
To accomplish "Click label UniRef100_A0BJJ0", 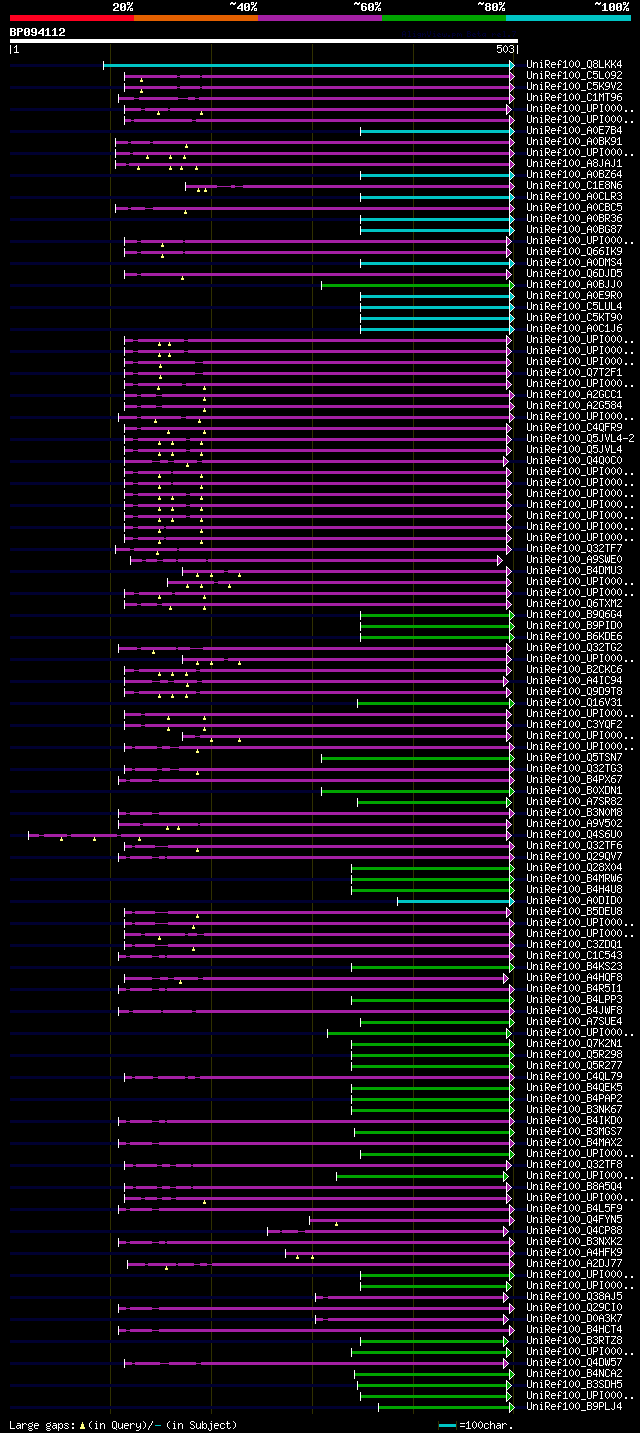I will pos(576,285).
